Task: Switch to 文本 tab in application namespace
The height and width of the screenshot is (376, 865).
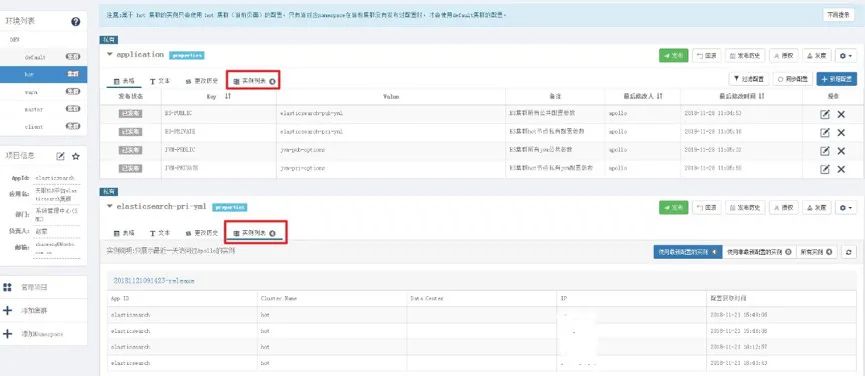Action: (159, 80)
